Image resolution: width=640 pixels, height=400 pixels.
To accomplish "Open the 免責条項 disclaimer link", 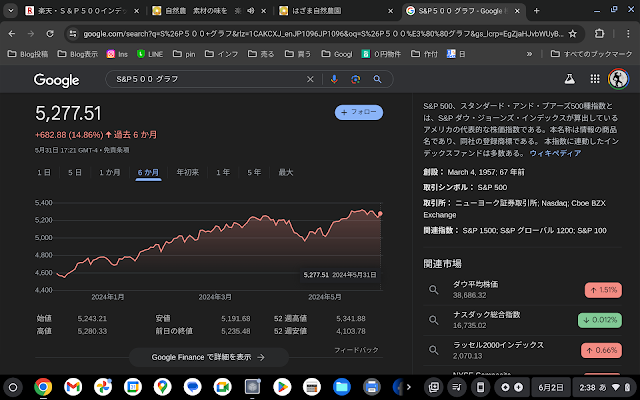I will tap(116, 150).
